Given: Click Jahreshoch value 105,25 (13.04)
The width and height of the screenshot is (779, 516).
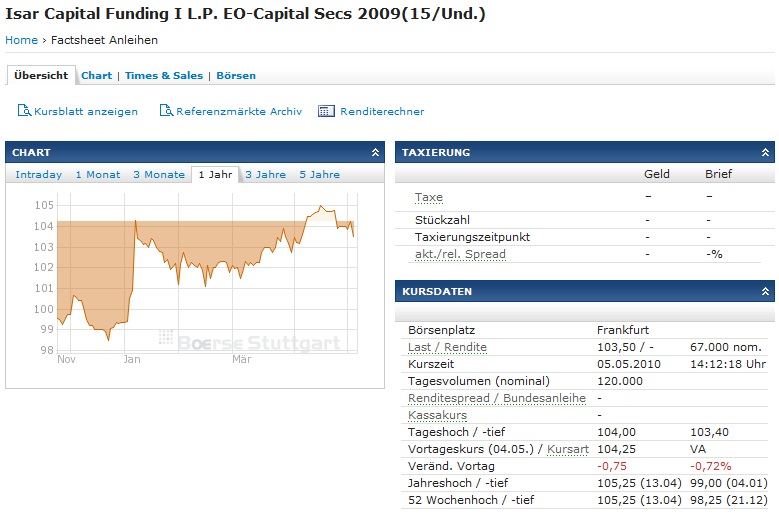Looking at the screenshot, I should coord(639,483).
